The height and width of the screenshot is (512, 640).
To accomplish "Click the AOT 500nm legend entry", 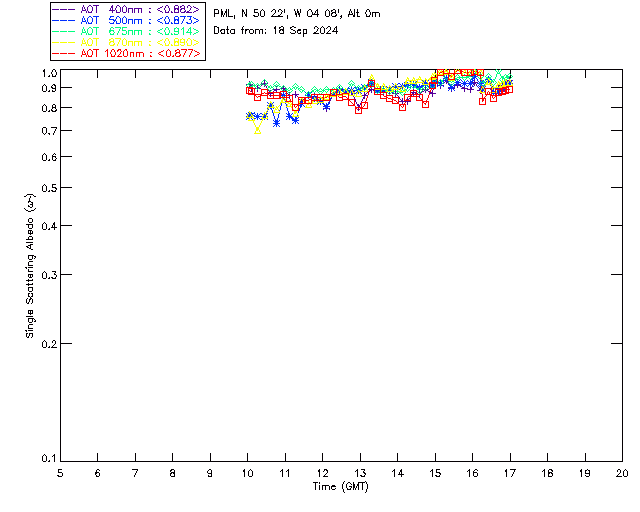I will coord(126,20).
